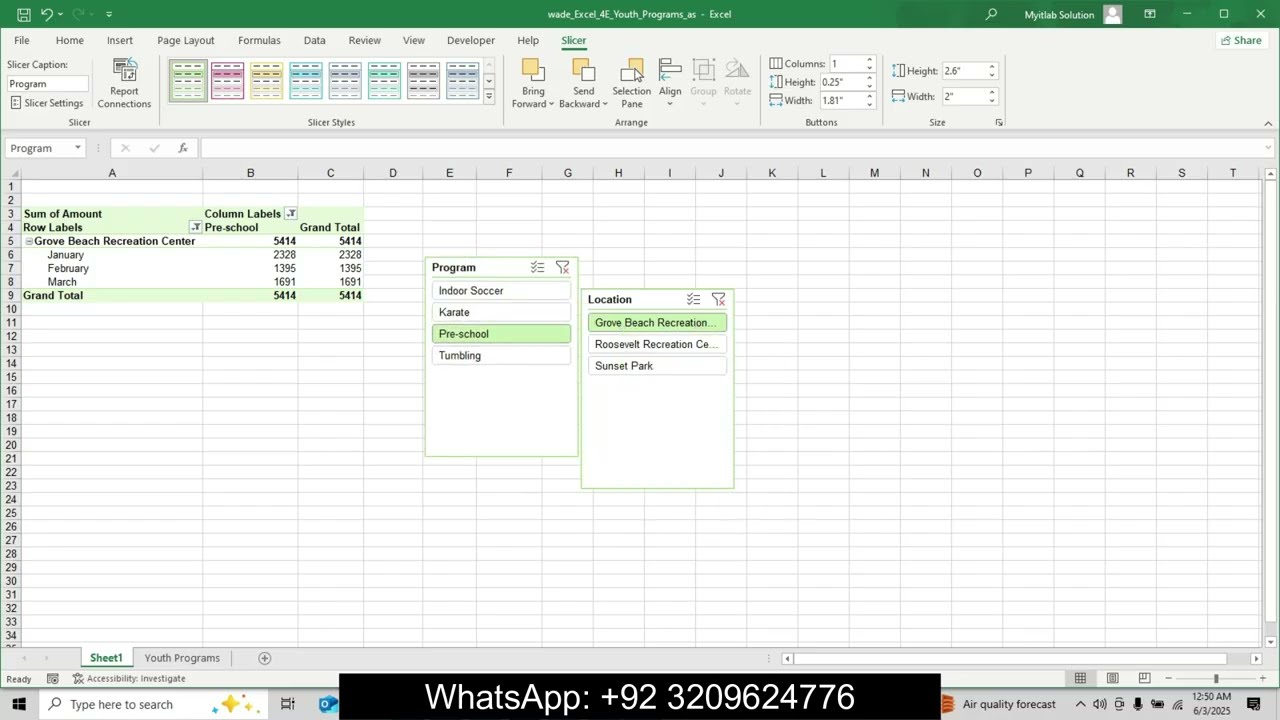Open Windows Start menu
The image size is (1280, 720).
[19, 704]
